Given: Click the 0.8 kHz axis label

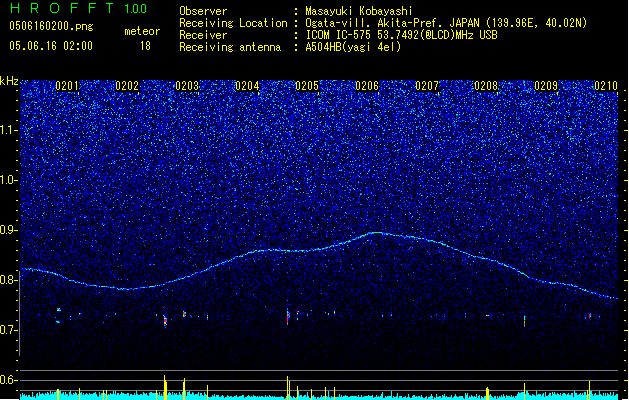Looking at the screenshot, I should (x=9, y=280).
